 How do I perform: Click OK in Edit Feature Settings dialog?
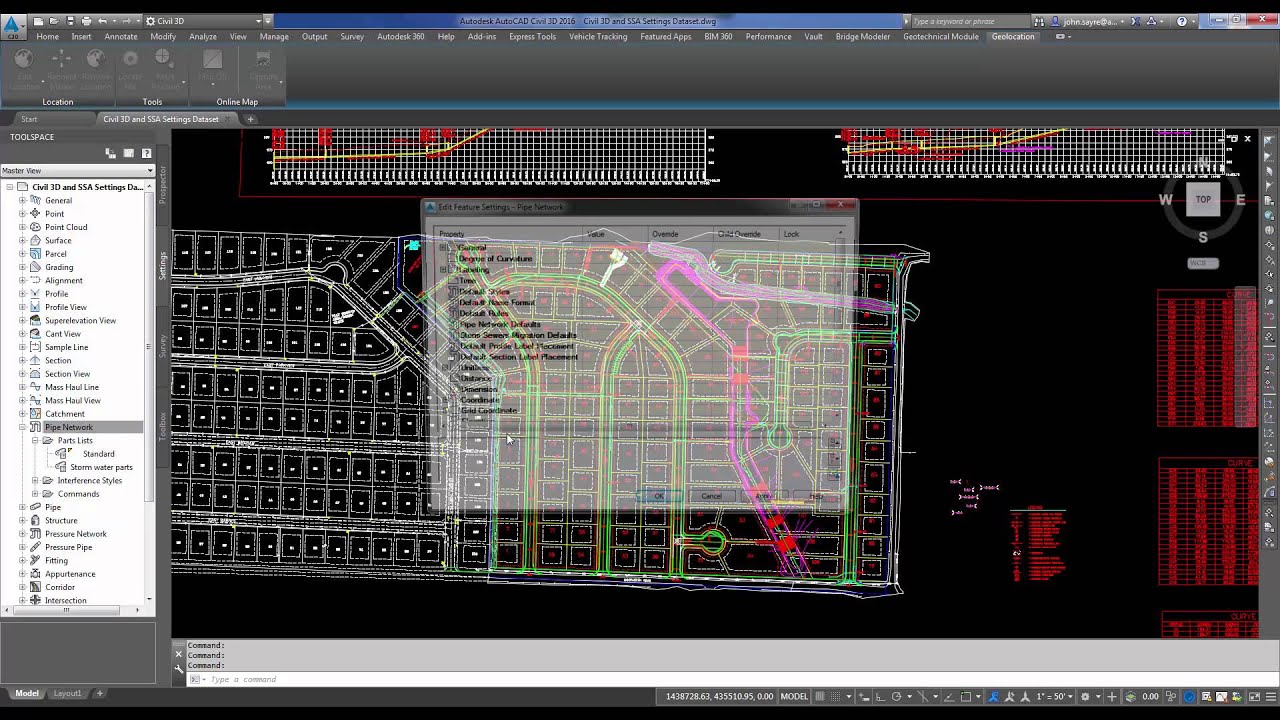pyautogui.click(x=658, y=496)
